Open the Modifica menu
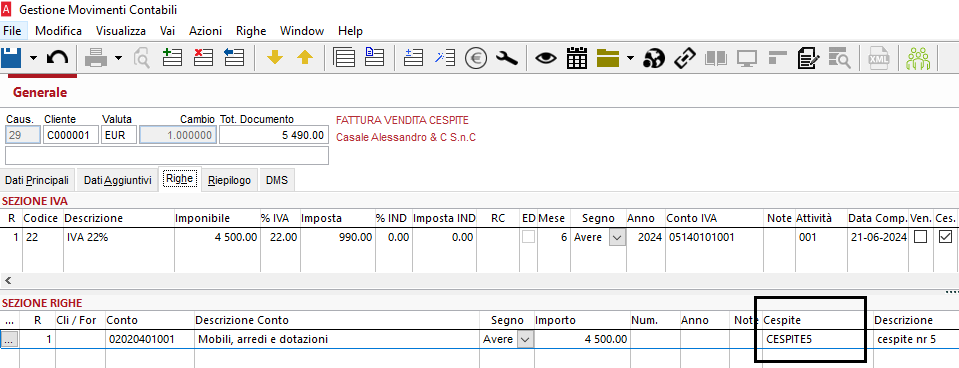The height and width of the screenshot is (368, 959). tap(59, 31)
